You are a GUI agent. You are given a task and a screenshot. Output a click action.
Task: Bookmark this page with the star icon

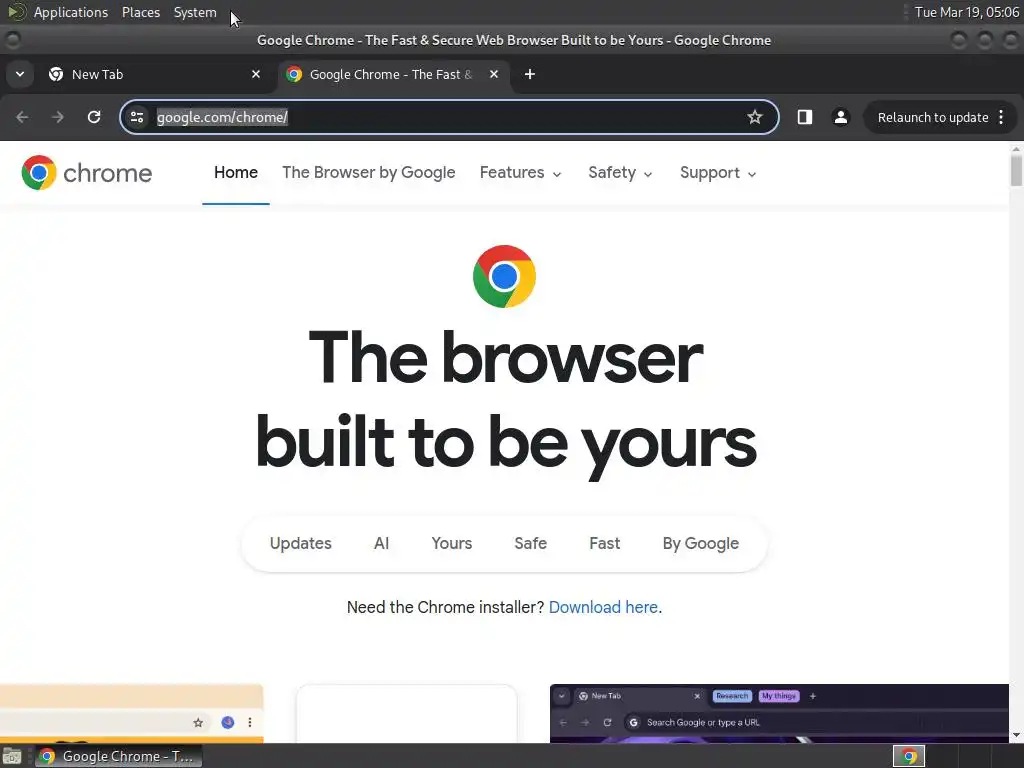[x=755, y=117]
